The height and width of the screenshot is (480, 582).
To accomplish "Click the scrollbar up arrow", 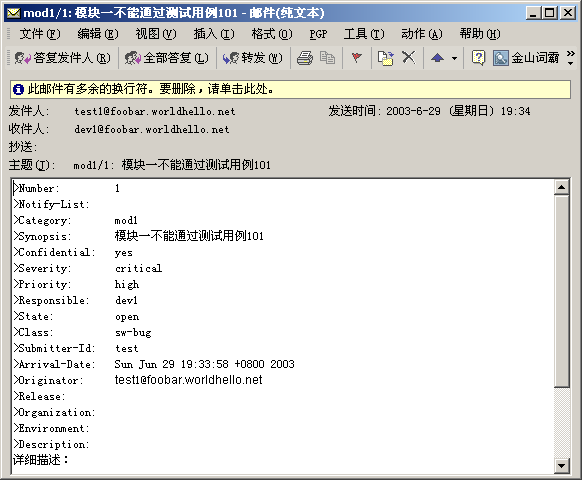I will point(562,187).
